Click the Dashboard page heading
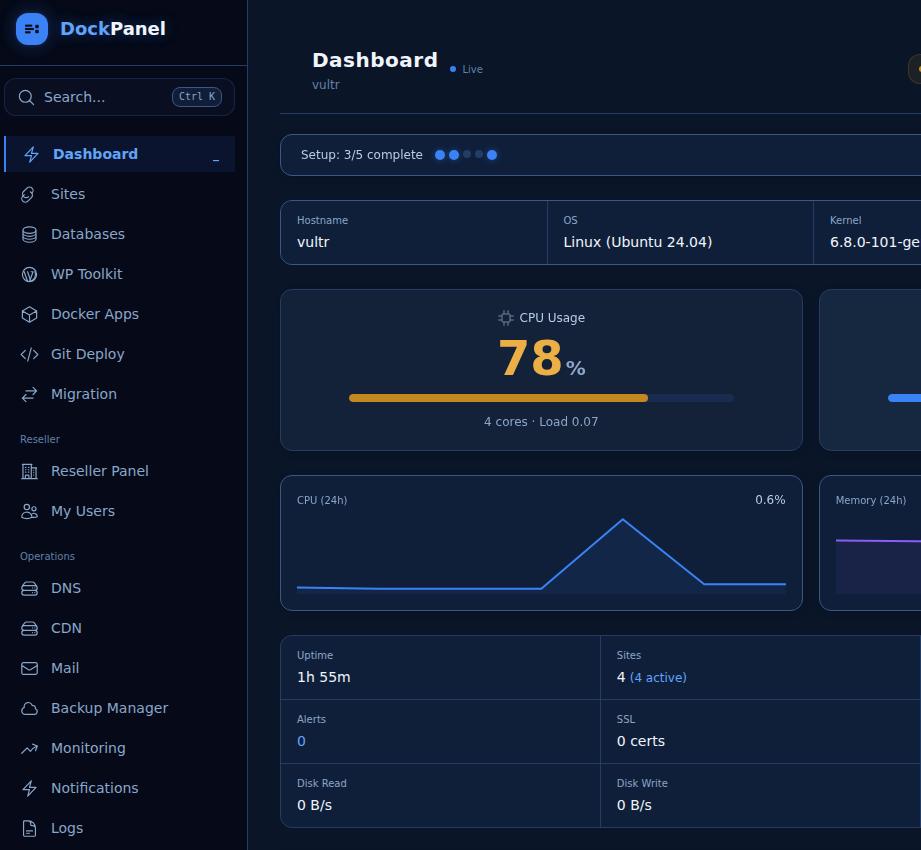The width and height of the screenshot is (921, 850). 375,61
